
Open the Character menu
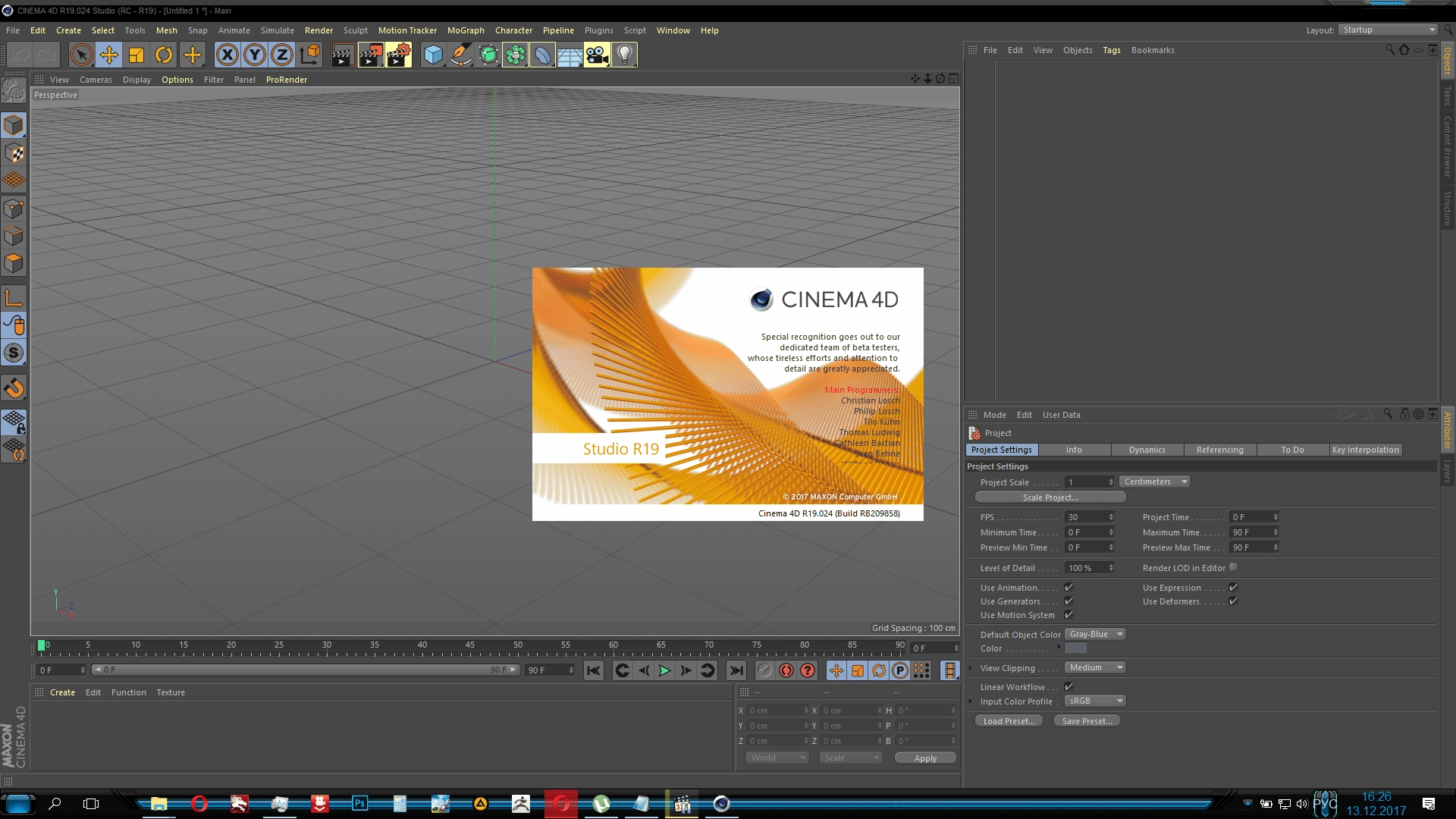pos(513,30)
